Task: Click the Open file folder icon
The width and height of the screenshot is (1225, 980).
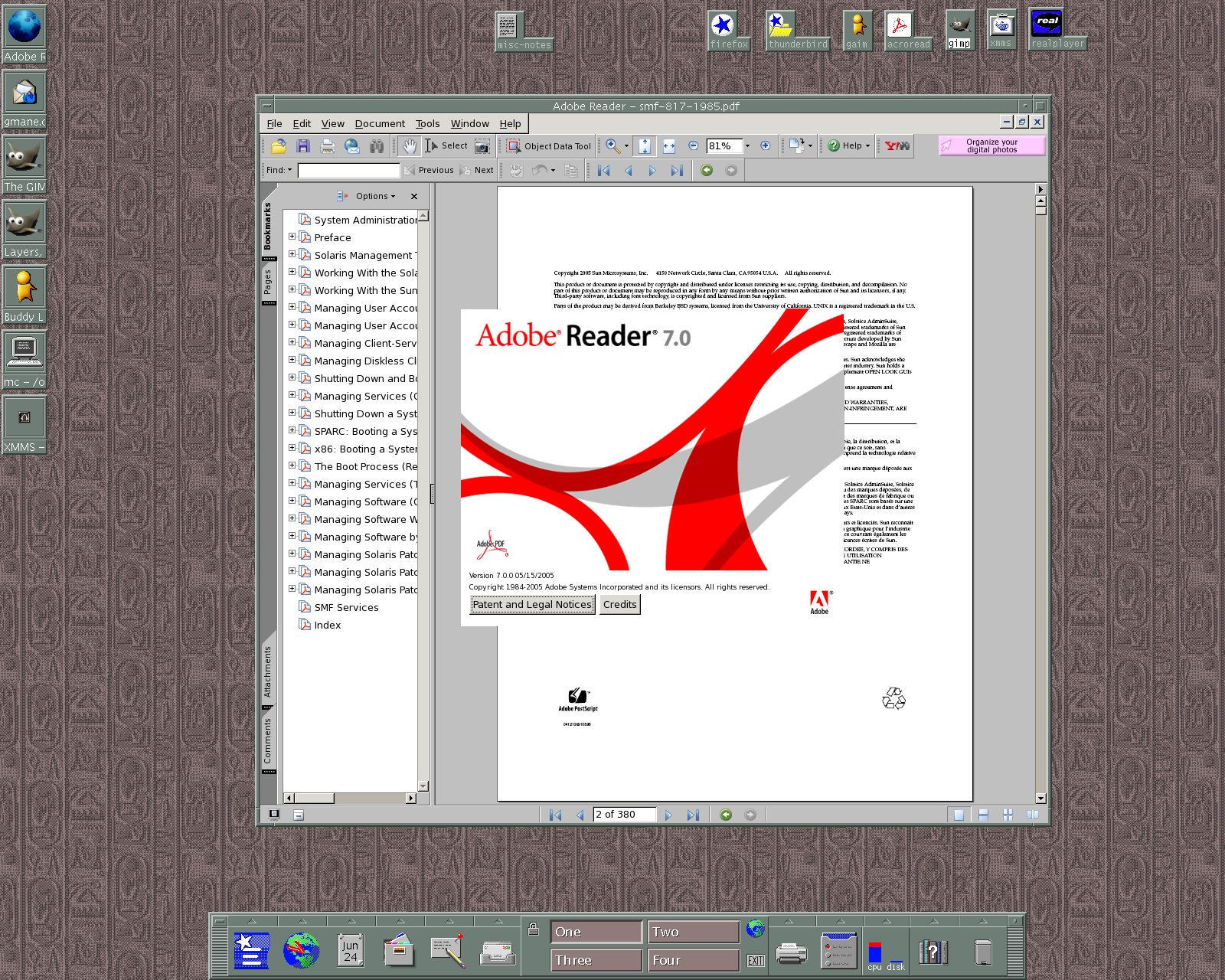Action: click(x=278, y=145)
